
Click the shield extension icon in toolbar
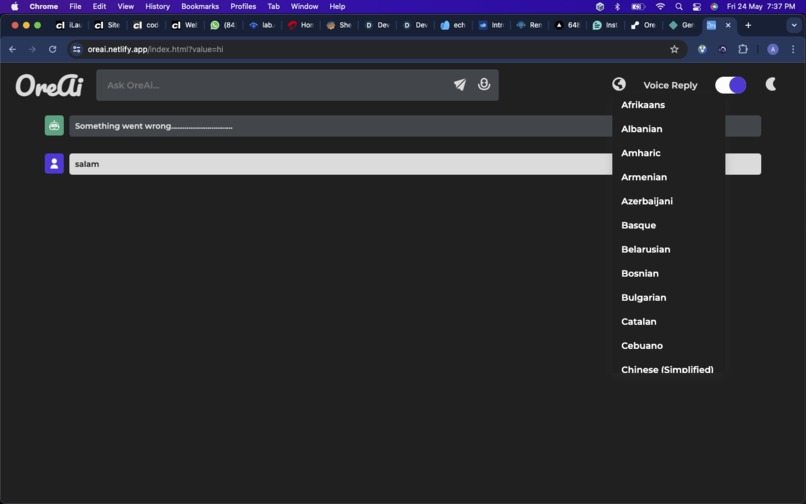[702, 49]
